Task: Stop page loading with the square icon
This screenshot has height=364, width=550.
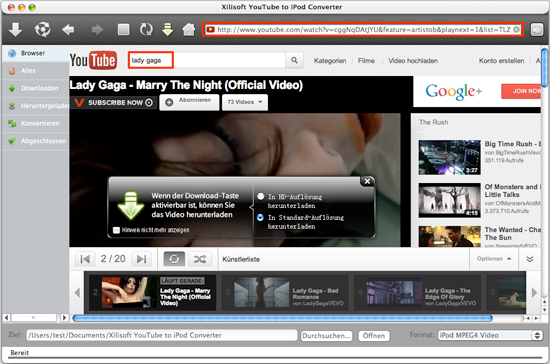Action: [123, 29]
